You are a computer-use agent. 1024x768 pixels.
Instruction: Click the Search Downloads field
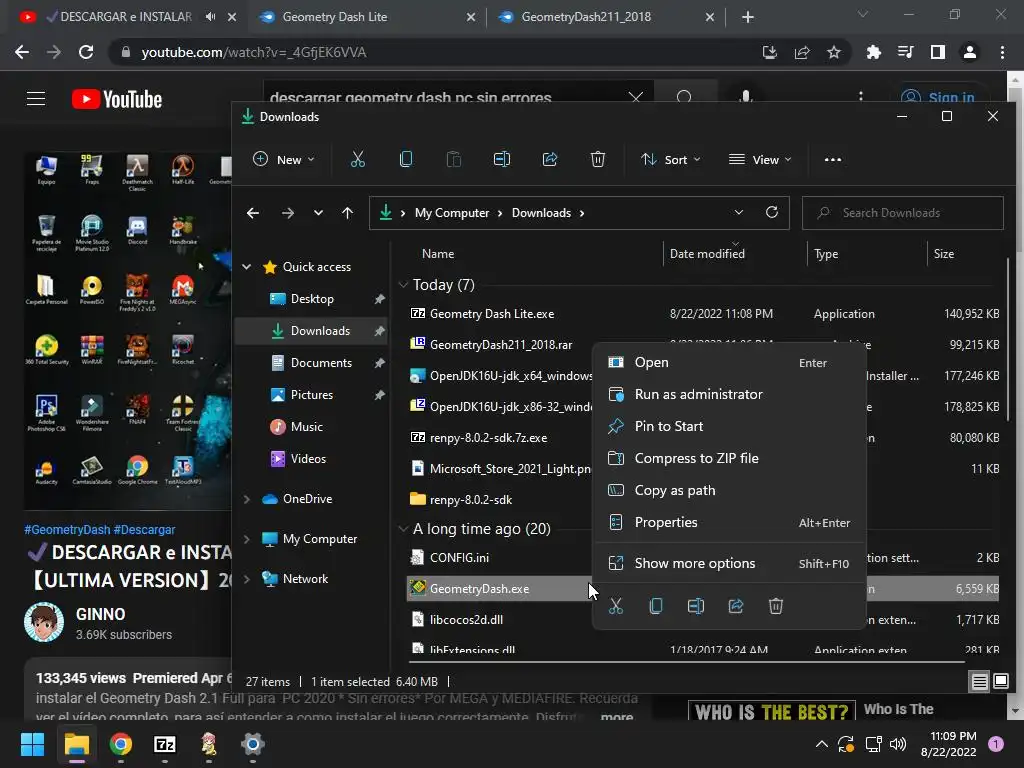coord(903,213)
